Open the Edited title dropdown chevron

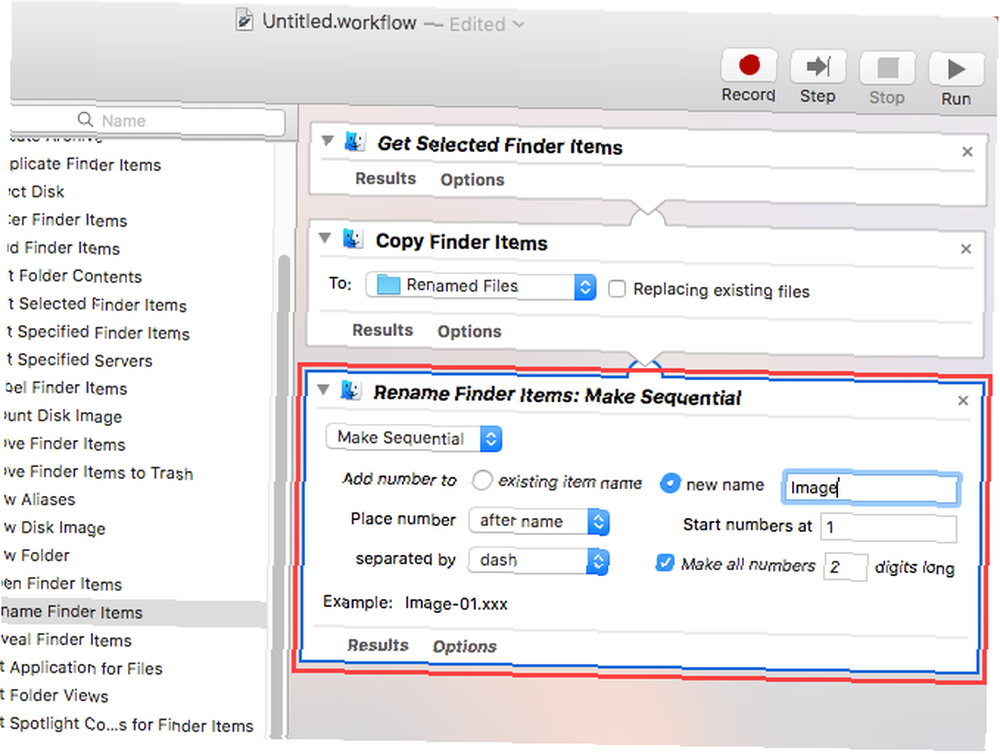click(x=519, y=25)
